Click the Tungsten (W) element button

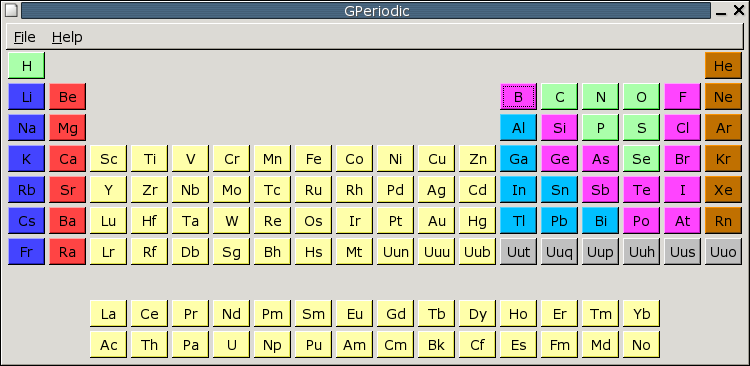(x=232, y=221)
